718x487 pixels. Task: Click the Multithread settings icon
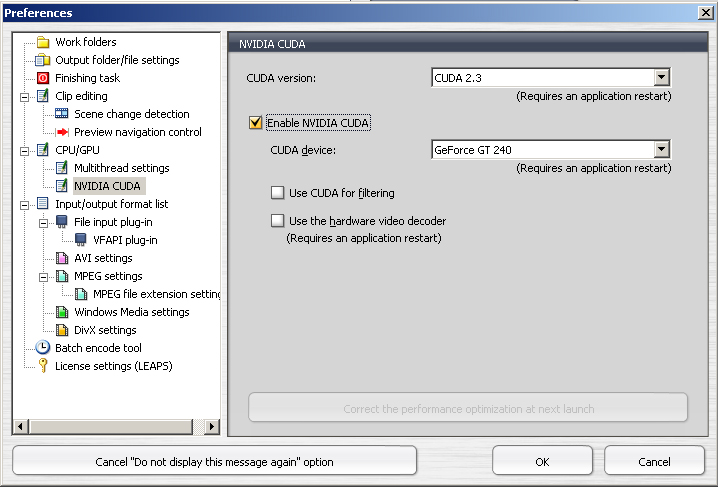(x=62, y=168)
